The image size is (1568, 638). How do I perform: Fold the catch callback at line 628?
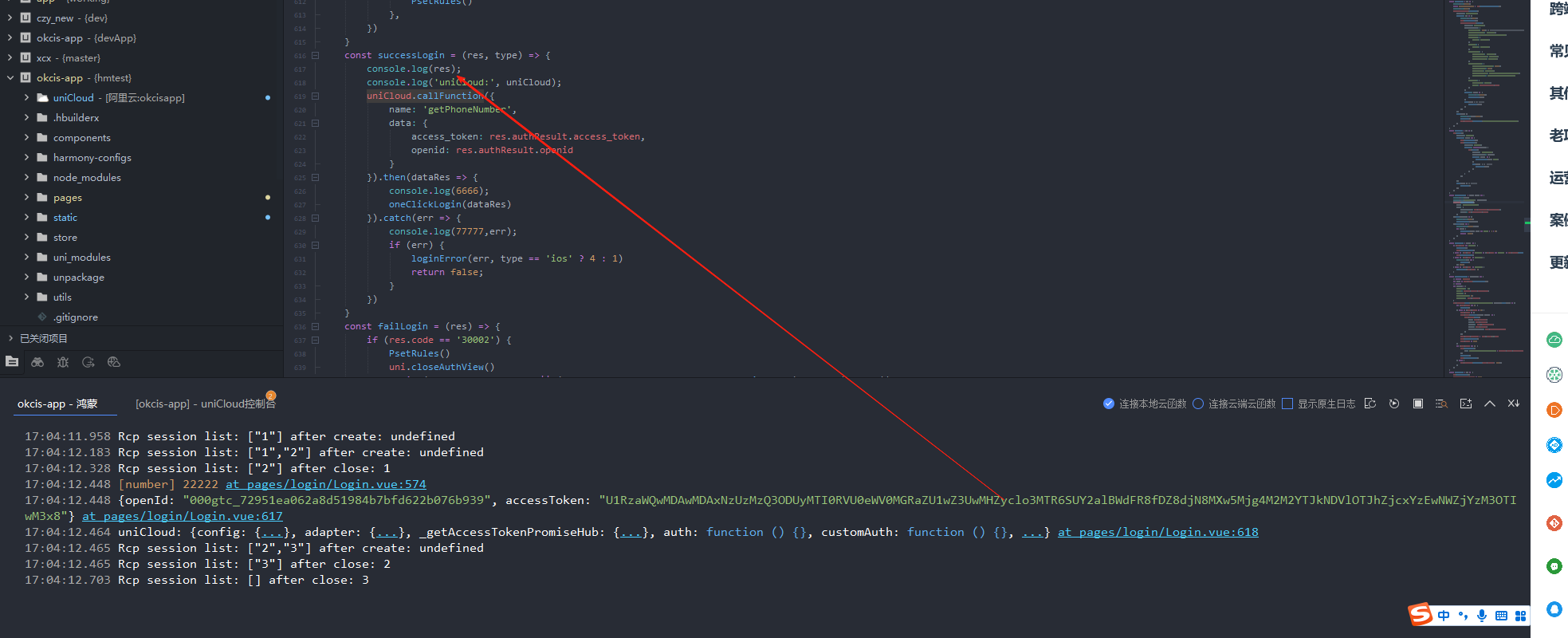[x=316, y=219]
